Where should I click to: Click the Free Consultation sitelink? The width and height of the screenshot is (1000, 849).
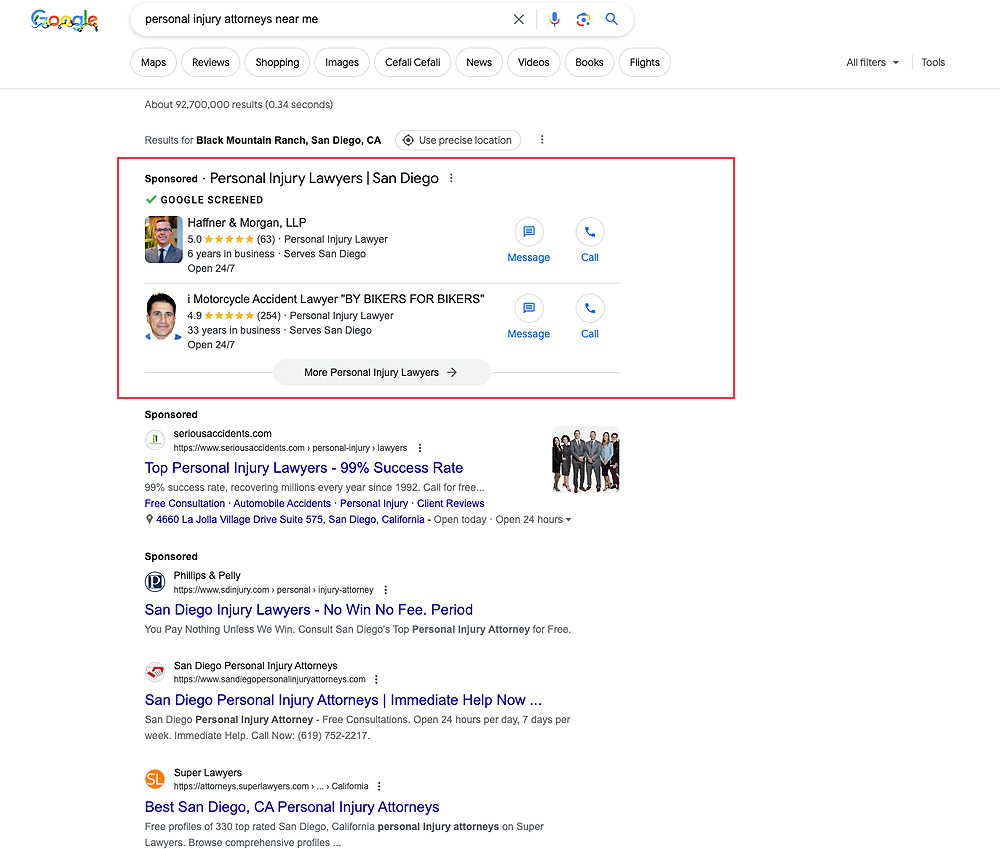pyautogui.click(x=185, y=504)
